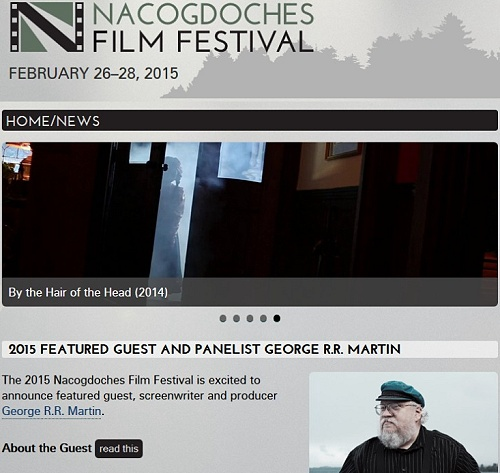The image size is (500, 473).
Task: Click the Nacogdoches Film Festival title text
Action: pyautogui.click(x=203, y=27)
